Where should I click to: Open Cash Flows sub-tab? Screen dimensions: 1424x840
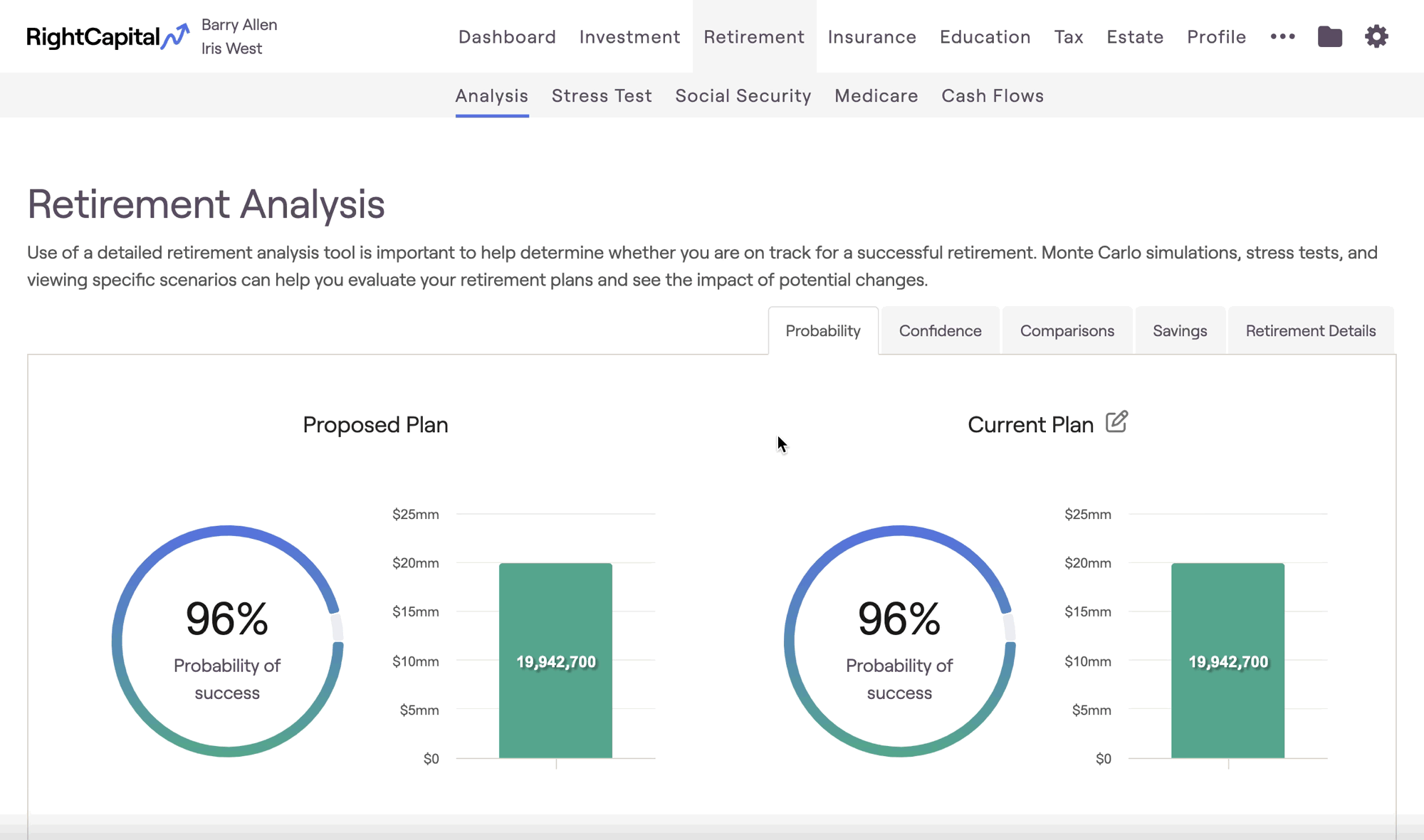coord(992,95)
